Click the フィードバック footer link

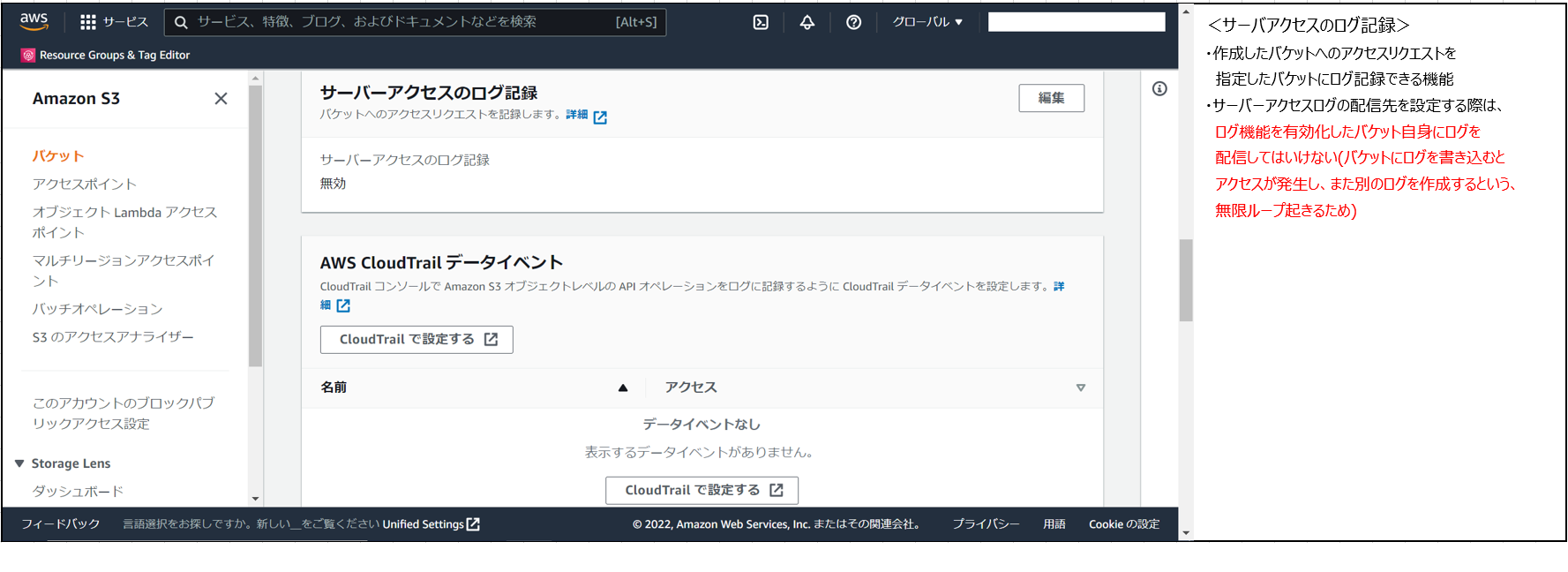61,524
